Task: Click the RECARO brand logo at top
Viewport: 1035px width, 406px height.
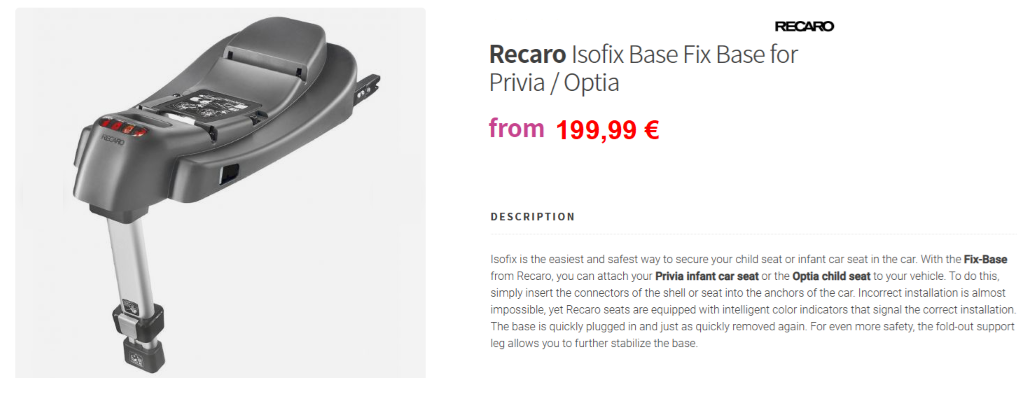Action: pos(804,26)
